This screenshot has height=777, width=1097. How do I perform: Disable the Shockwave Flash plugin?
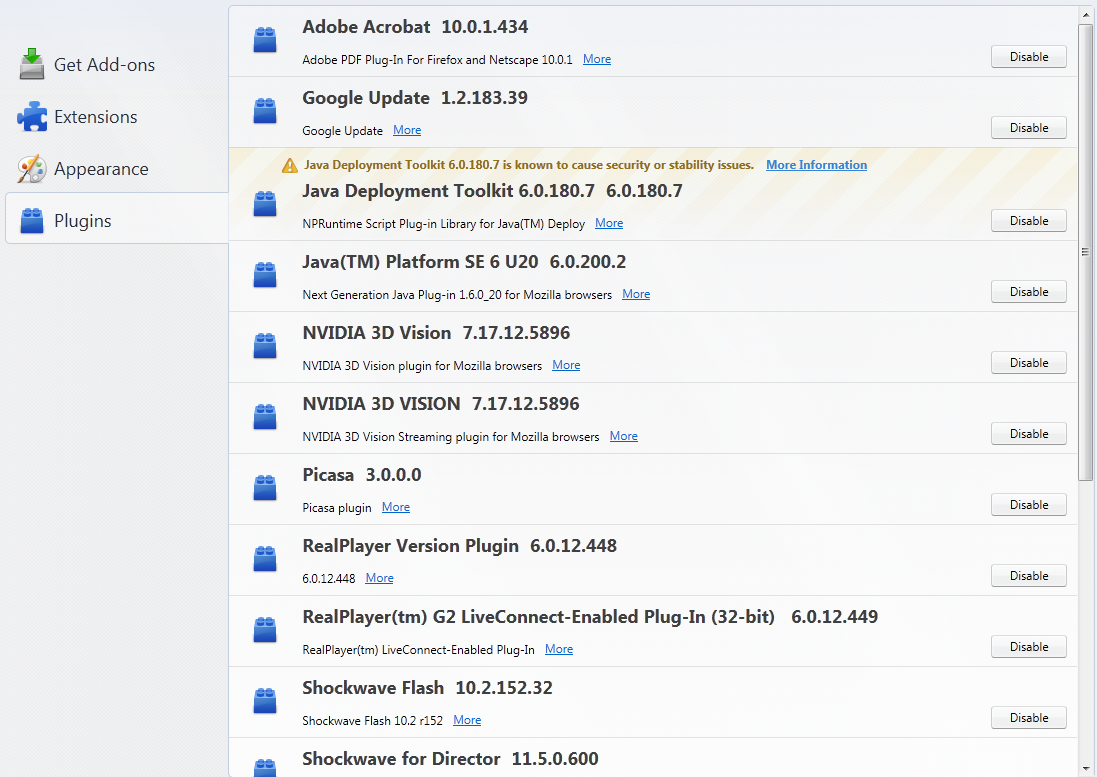[1028, 718]
